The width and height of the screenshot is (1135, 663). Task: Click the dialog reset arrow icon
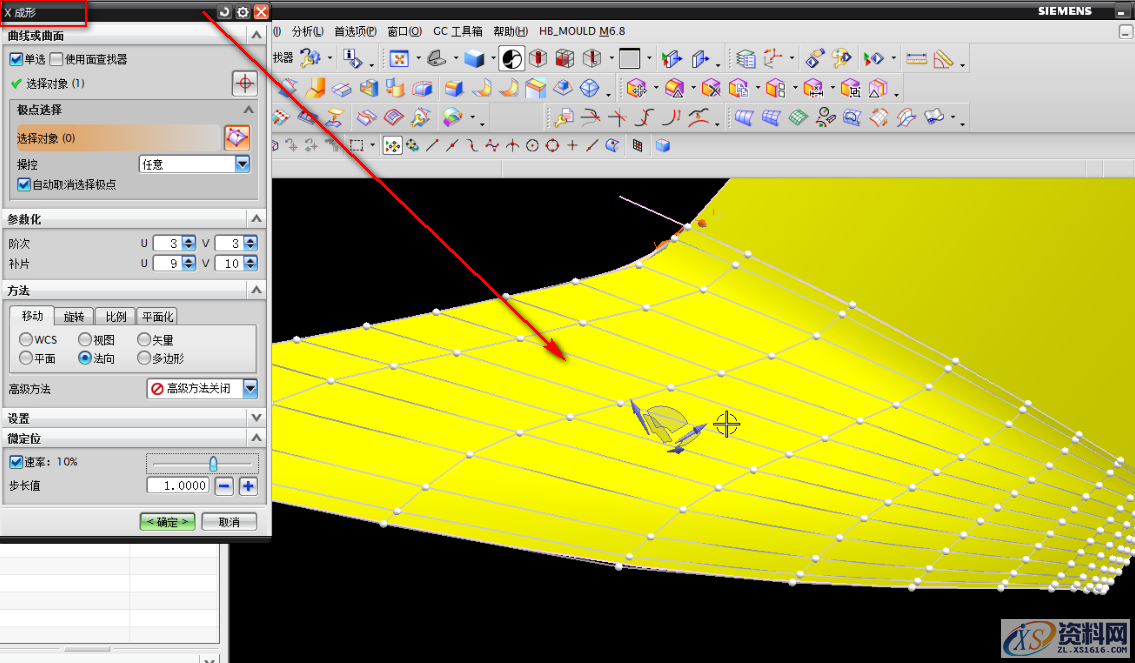coord(224,12)
